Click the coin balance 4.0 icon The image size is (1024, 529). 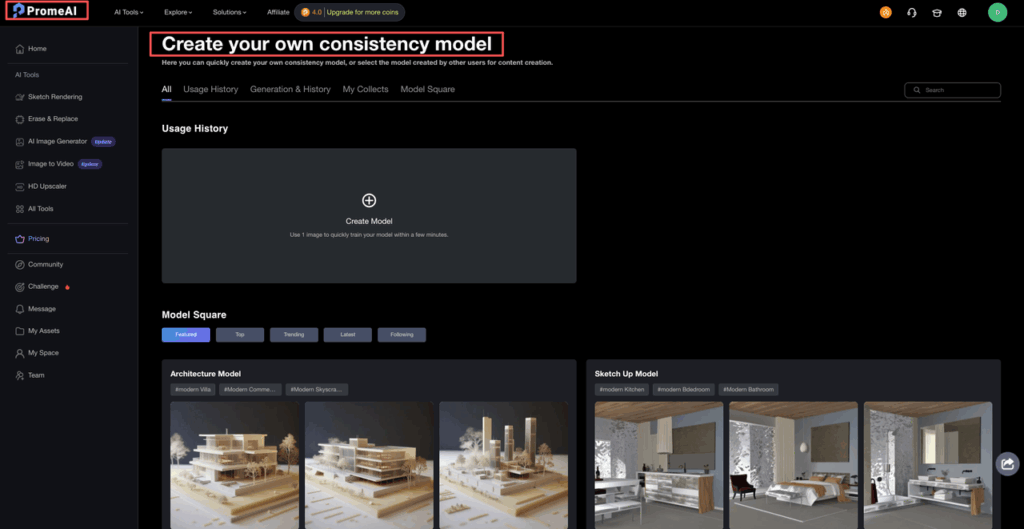coord(305,12)
